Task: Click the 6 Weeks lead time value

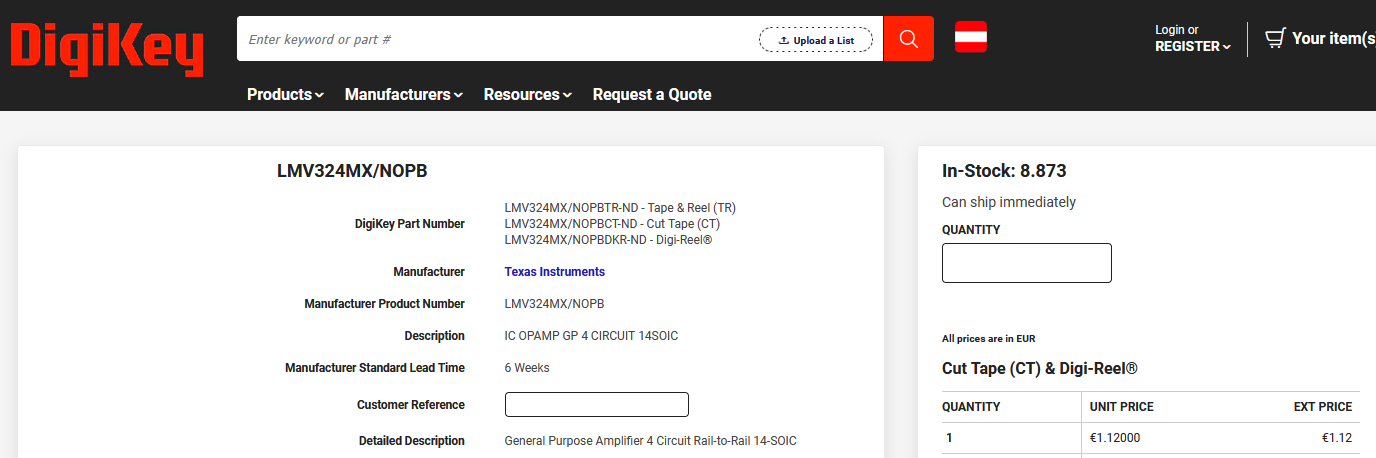Action: coord(527,368)
